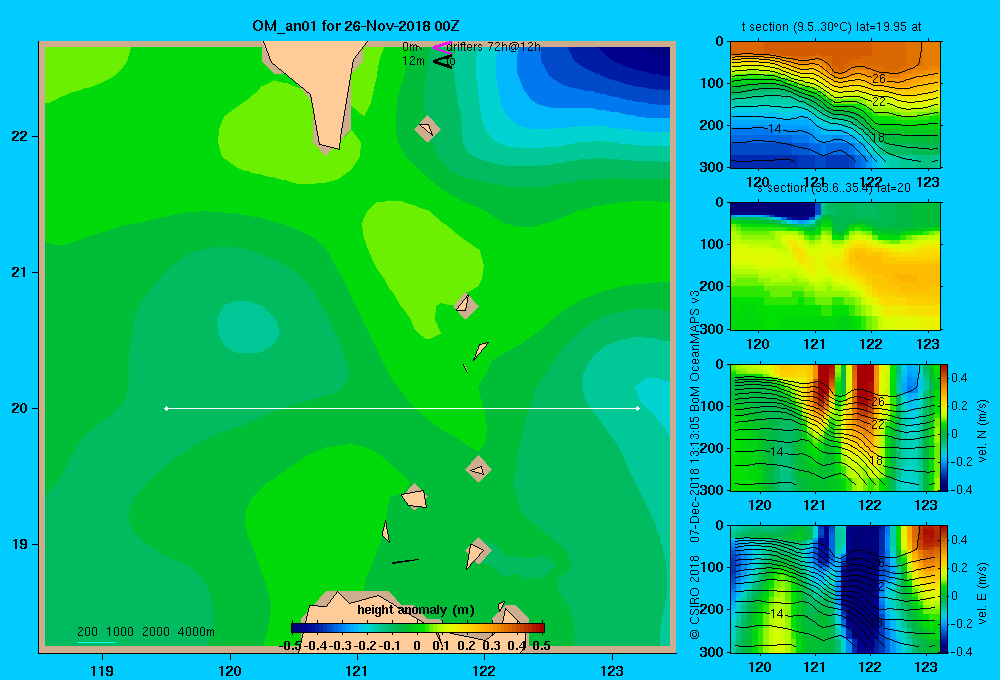1000x680 pixels.
Task: Click the 't section (9.5..30°C)' panel title
Action: tap(831, 27)
